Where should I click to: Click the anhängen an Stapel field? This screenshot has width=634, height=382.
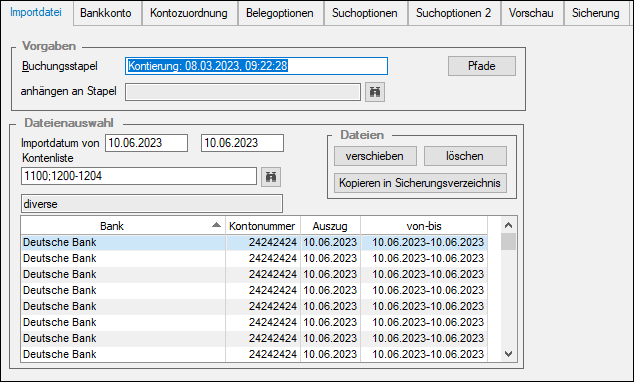tap(243, 92)
